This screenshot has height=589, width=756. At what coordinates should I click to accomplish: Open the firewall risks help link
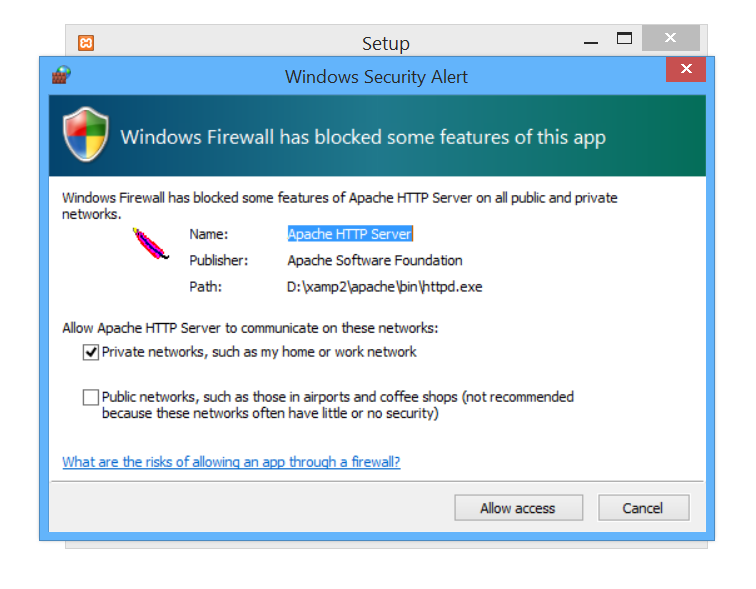(231, 462)
